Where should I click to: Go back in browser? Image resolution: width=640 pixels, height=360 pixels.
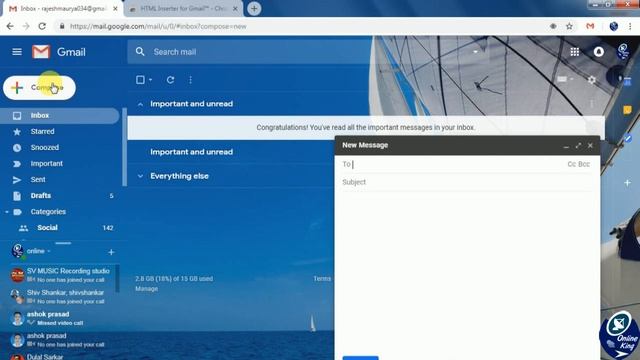coord(10,26)
